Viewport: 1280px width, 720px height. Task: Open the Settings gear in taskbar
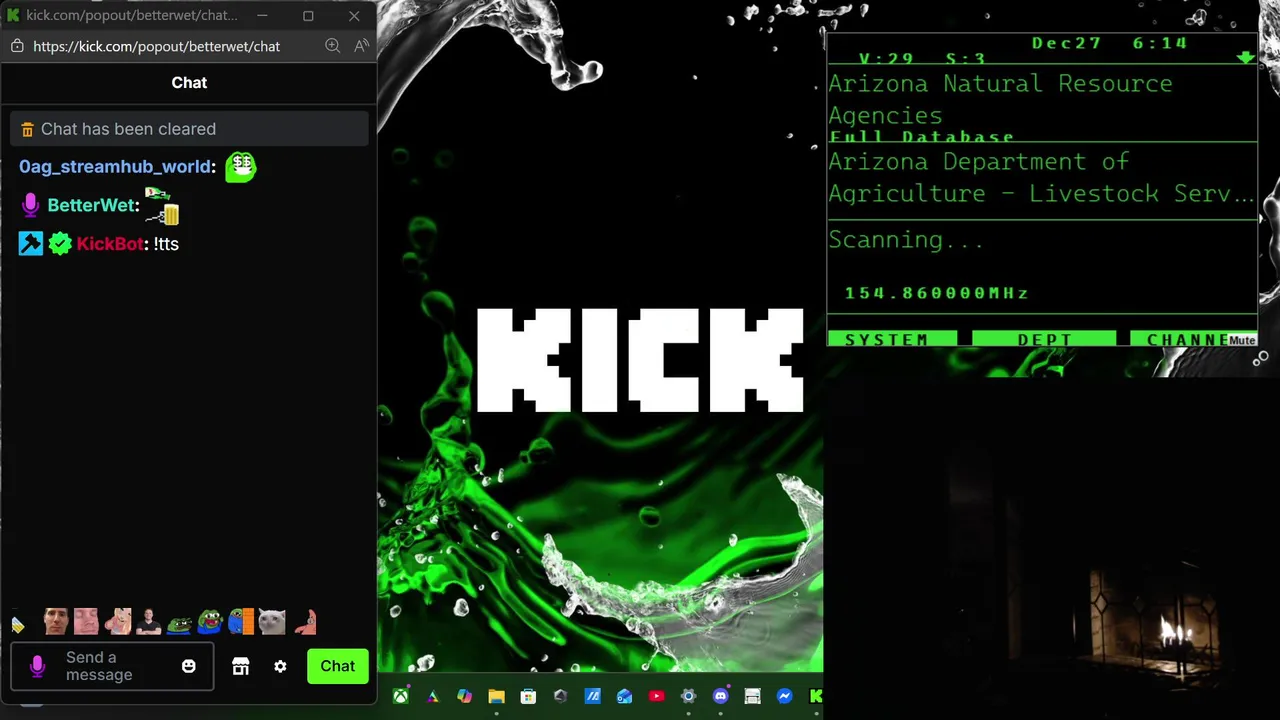click(x=688, y=696)
